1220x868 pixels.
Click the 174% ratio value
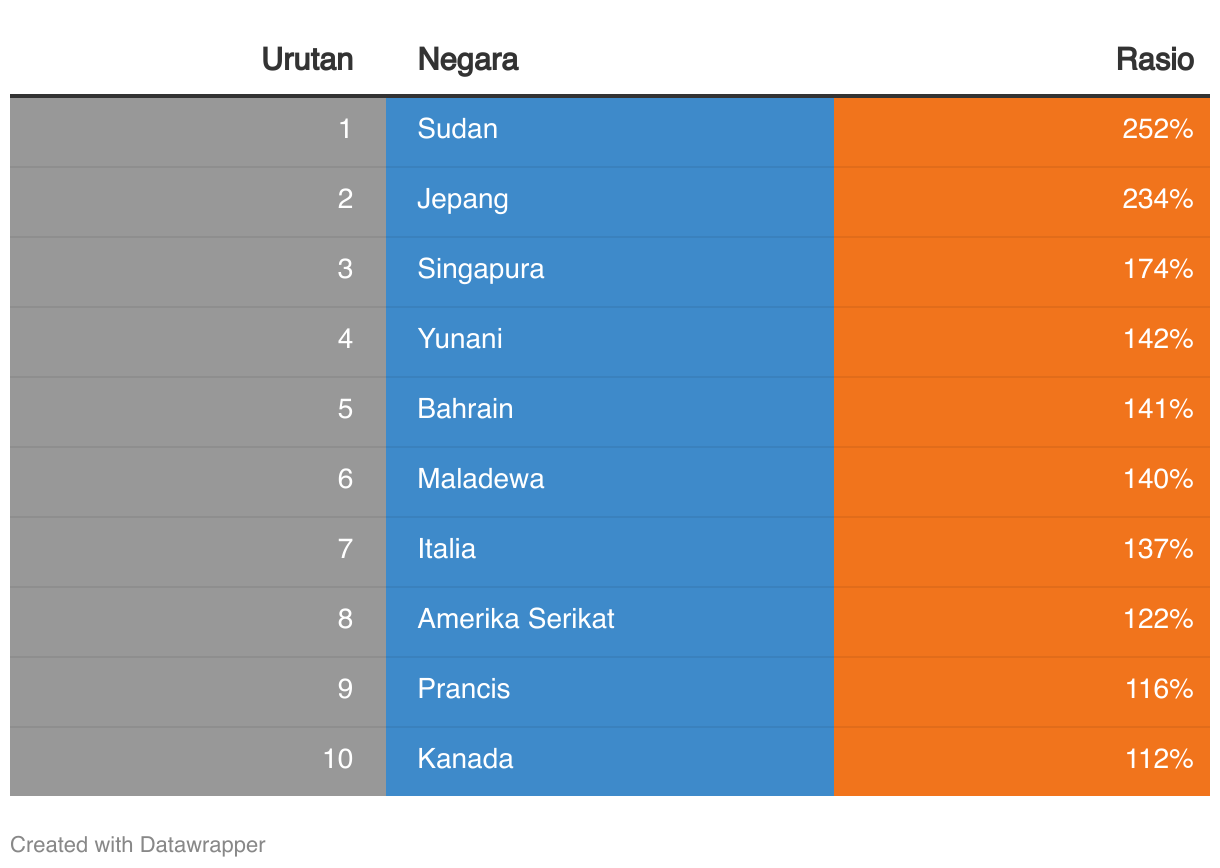(x=1158, y=269)
